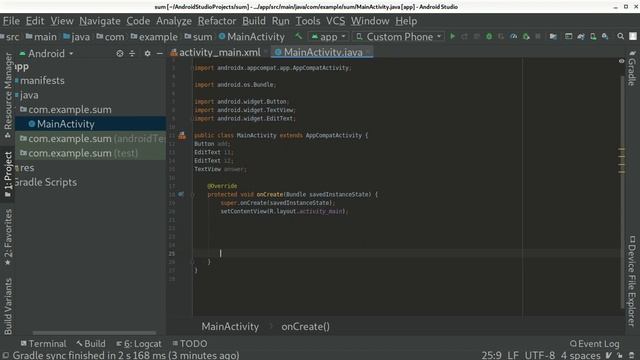Image resolution: width=640 pixels, height=360 pixels.
Task: Open the 6: Logcat tool window
Action: (x=139, y=344)
